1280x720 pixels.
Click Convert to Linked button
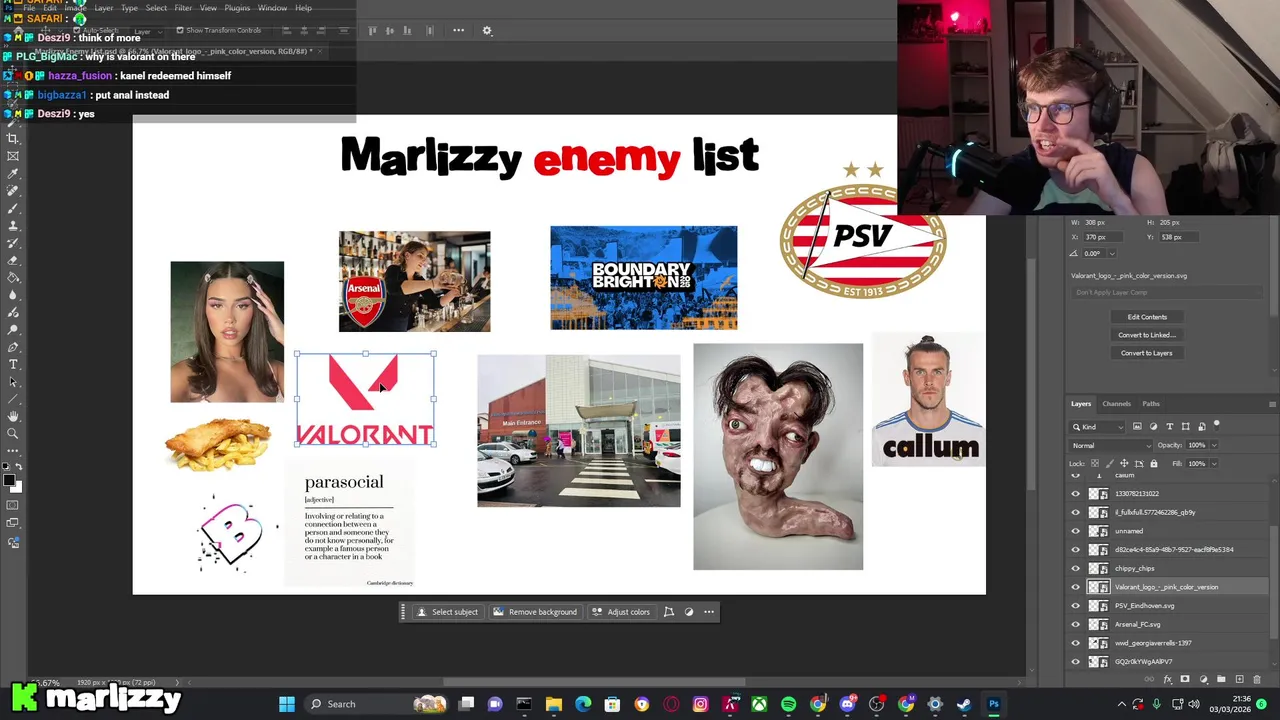1147,335
